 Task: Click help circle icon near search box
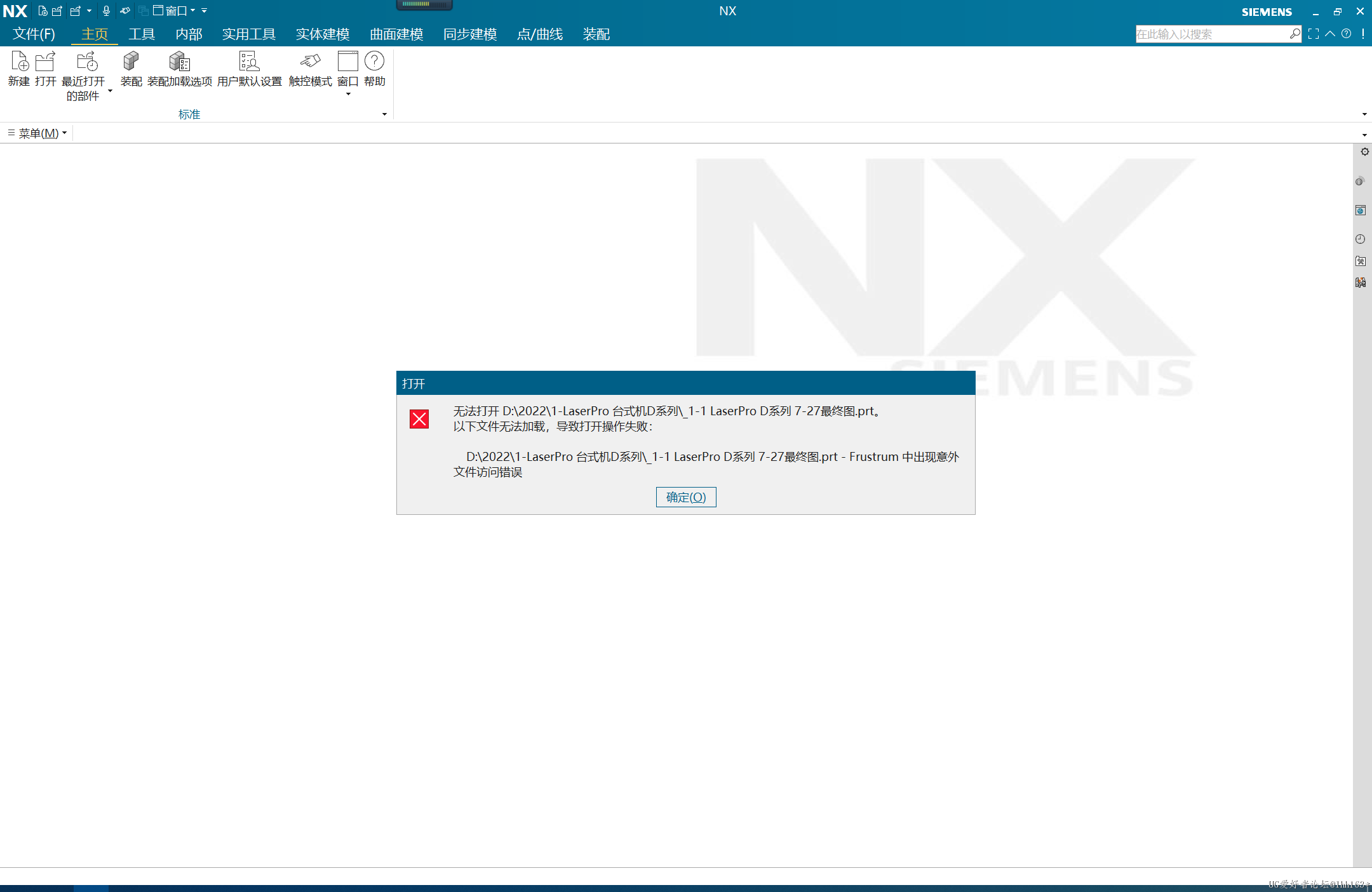pos(1346,34)
